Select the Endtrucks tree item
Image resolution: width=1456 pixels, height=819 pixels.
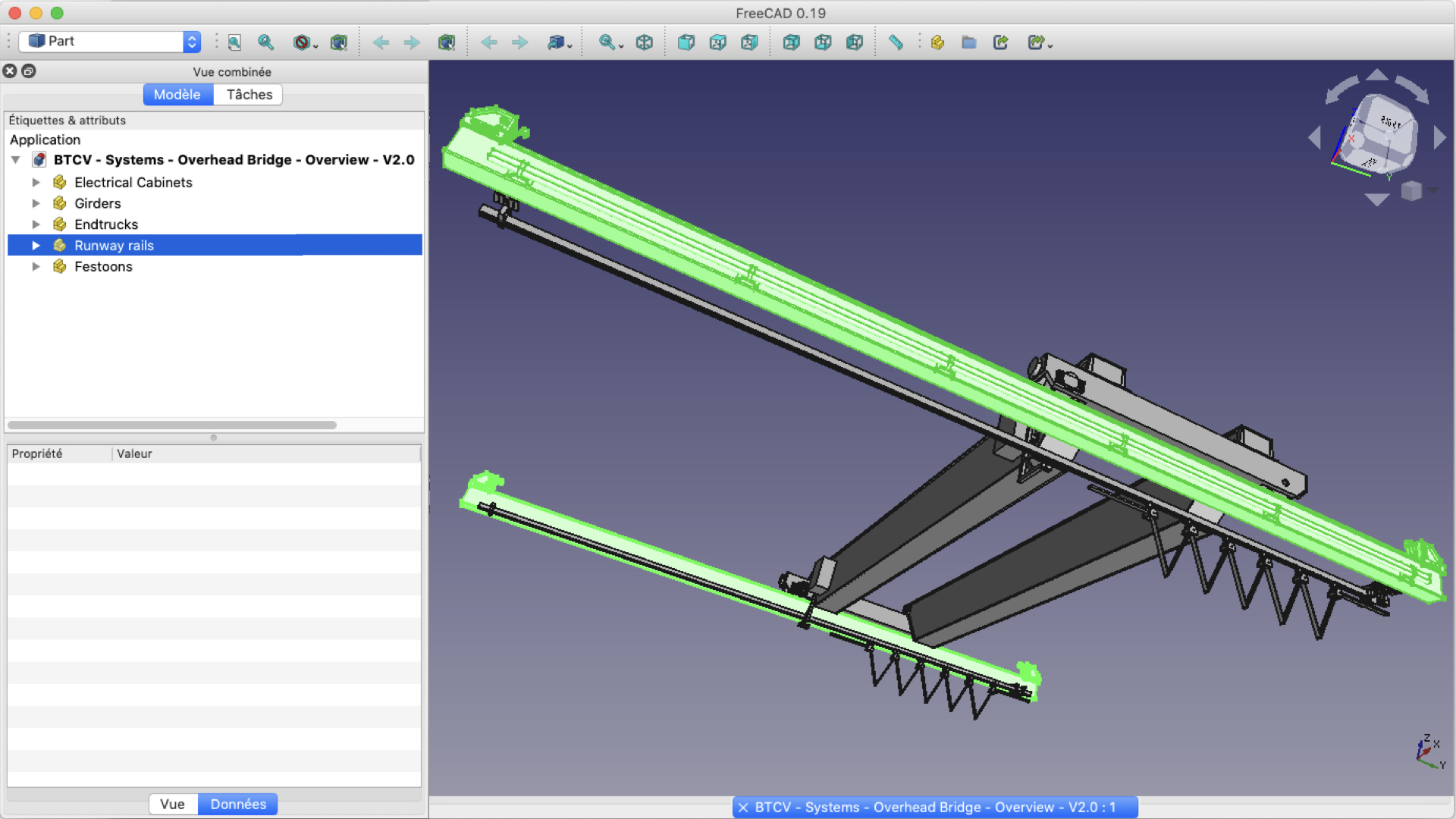point(106,224)
